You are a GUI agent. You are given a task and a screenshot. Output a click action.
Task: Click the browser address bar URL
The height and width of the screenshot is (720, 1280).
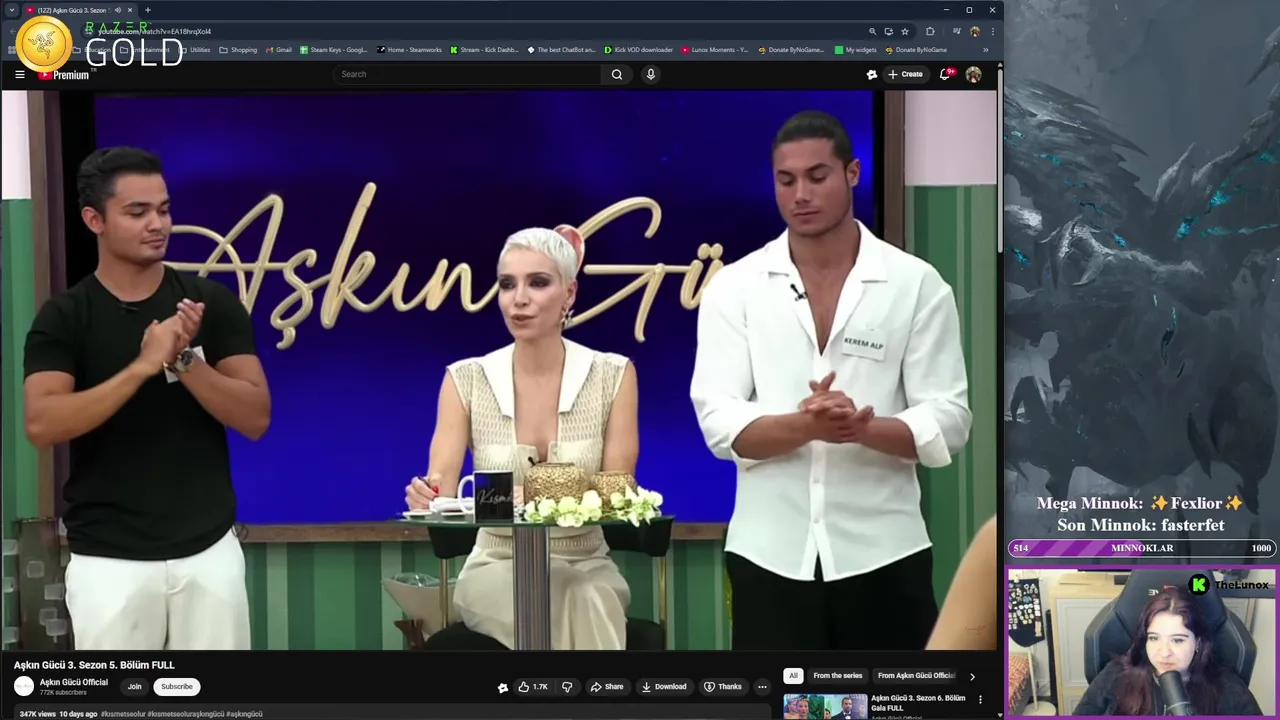154,31
